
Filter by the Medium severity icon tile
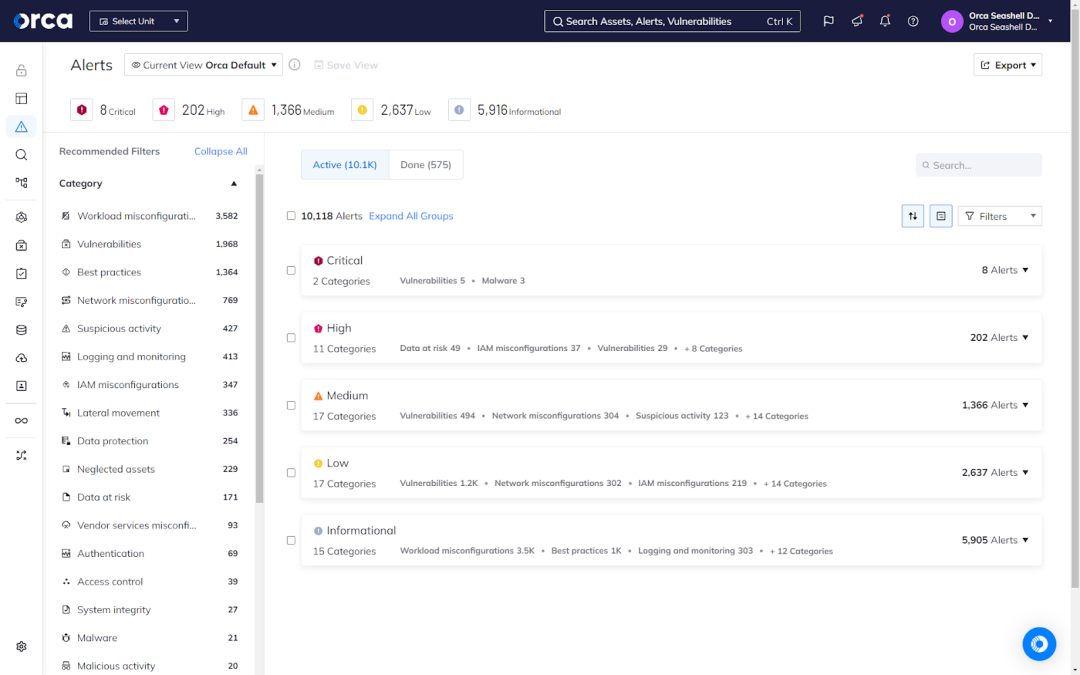pyautogui.click(x=253, y=110)
